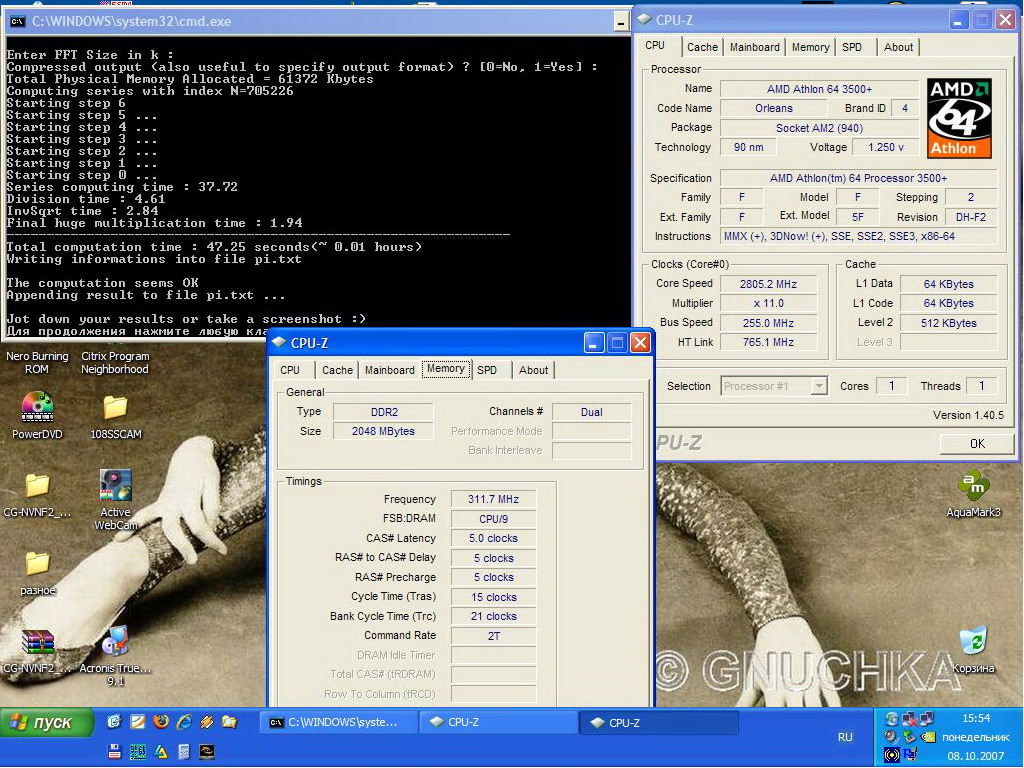The width and height of the screenshot is (1024, 768).
Task: Click the black square quick launch icon
Action: tap(207, 752)
